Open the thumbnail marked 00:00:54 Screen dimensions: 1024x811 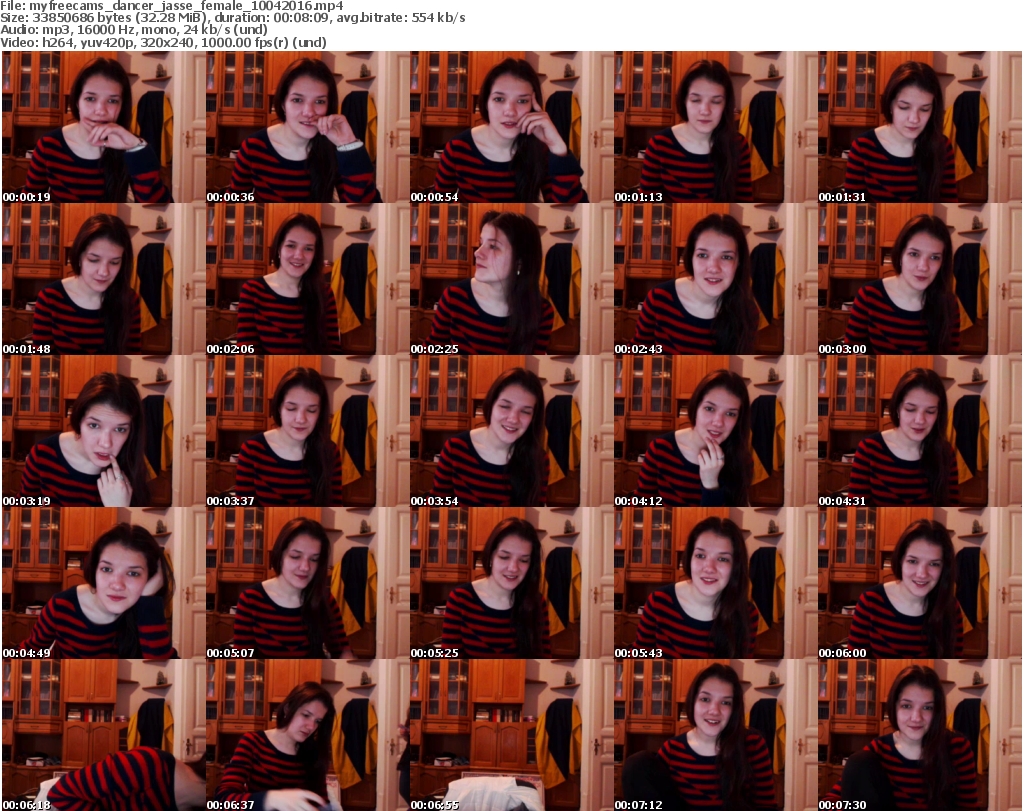[x=511, y=127]
